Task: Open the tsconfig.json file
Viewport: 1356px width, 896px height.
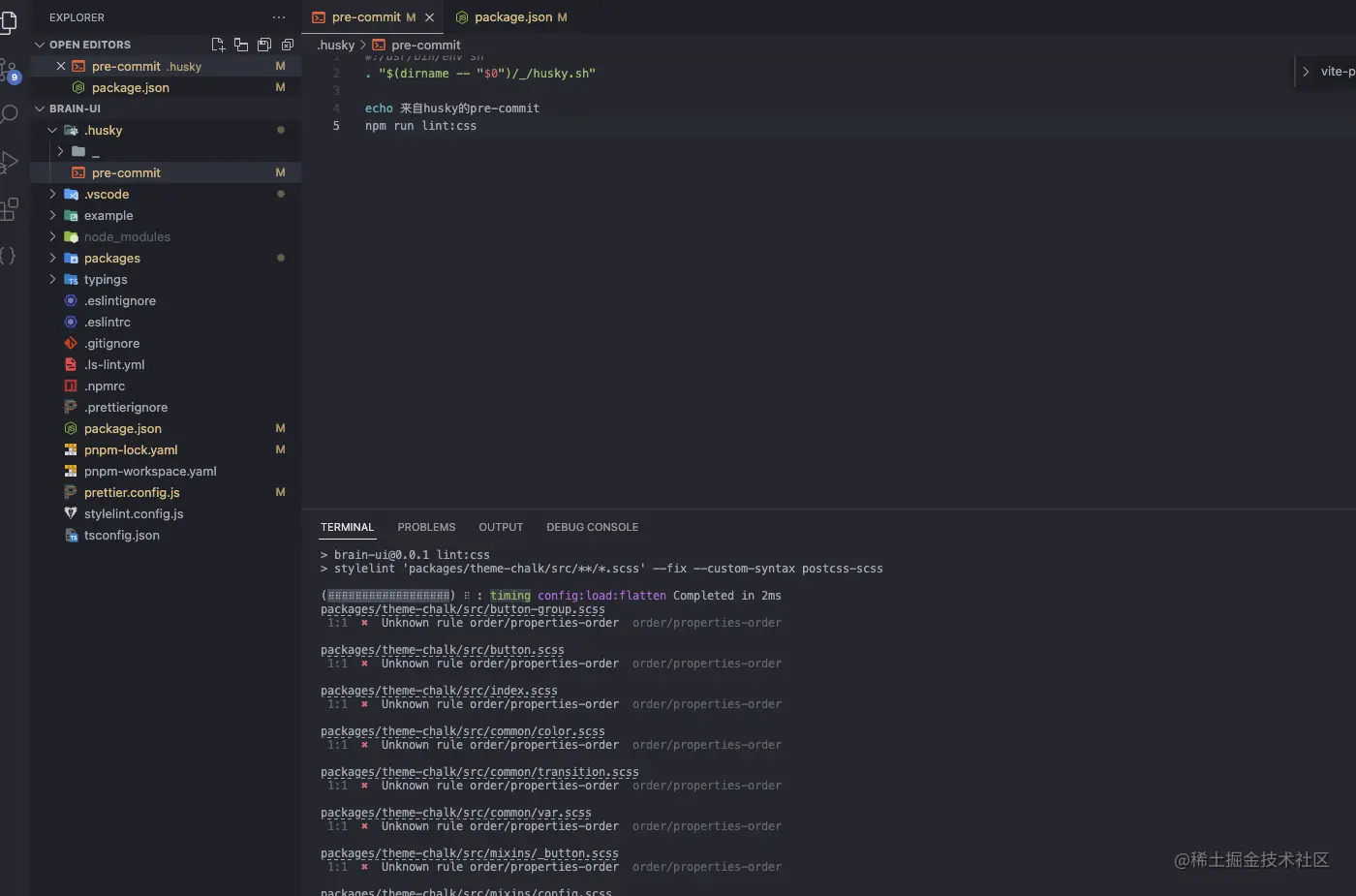Action: pos(166,535)
